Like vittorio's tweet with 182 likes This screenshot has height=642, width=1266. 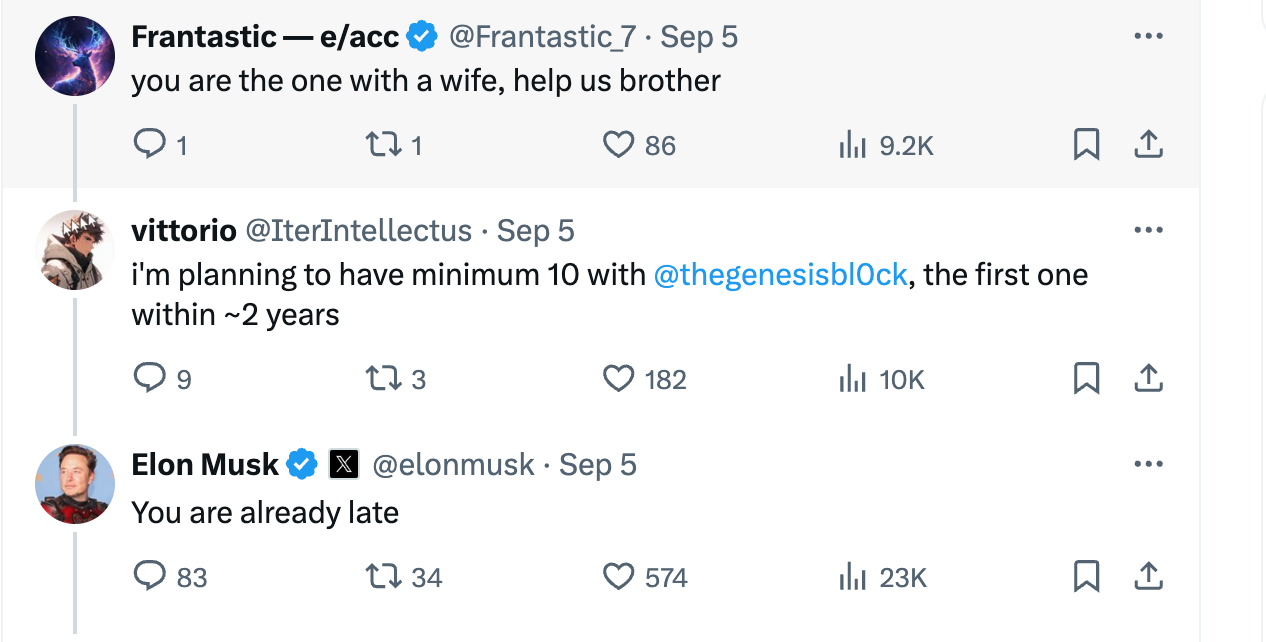[619, 379]
